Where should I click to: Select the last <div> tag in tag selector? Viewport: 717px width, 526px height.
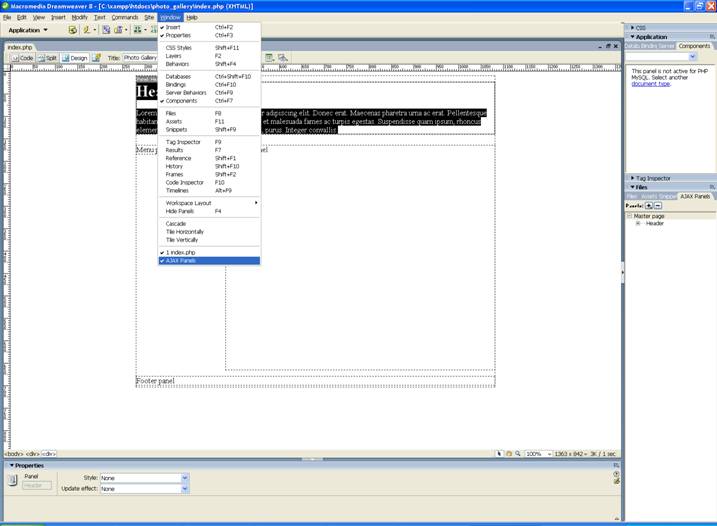pos(48,454)
